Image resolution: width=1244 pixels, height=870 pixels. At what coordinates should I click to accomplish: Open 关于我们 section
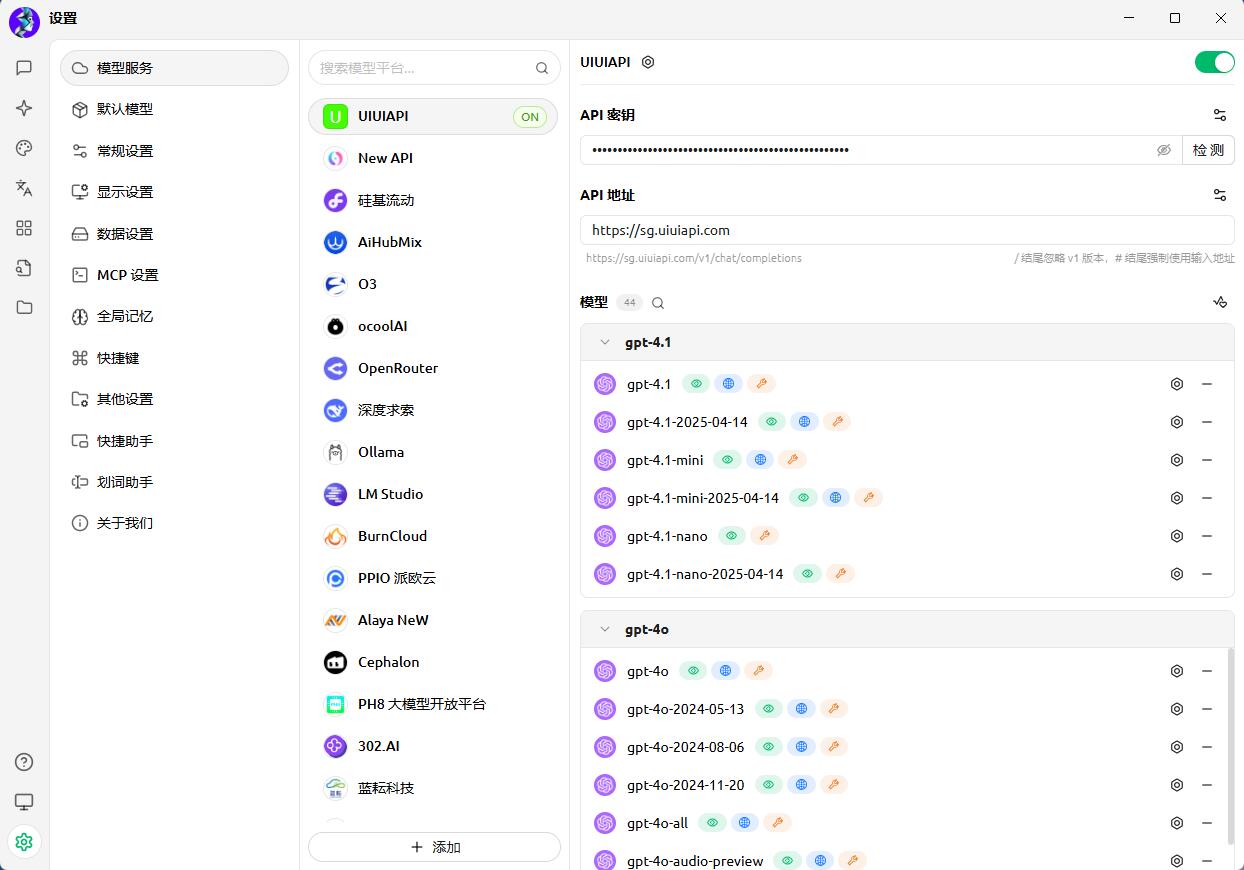[x=174, y=523]
